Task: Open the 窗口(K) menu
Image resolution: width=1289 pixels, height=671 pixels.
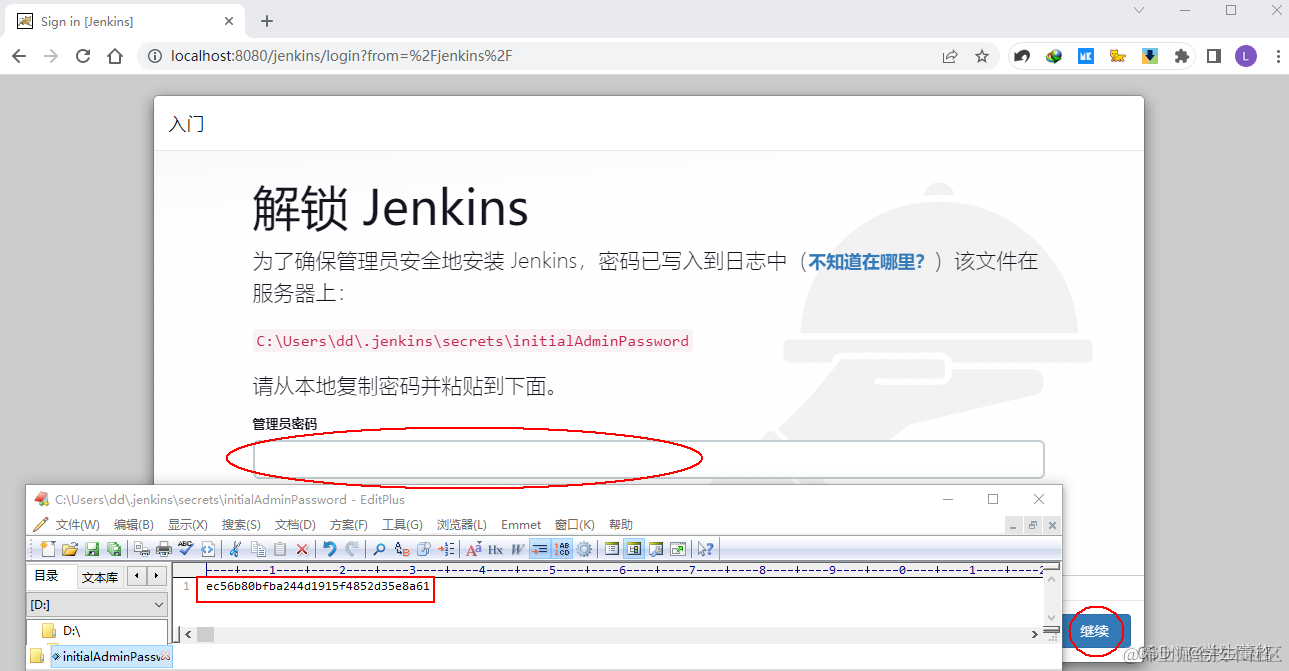Action: 574,525
